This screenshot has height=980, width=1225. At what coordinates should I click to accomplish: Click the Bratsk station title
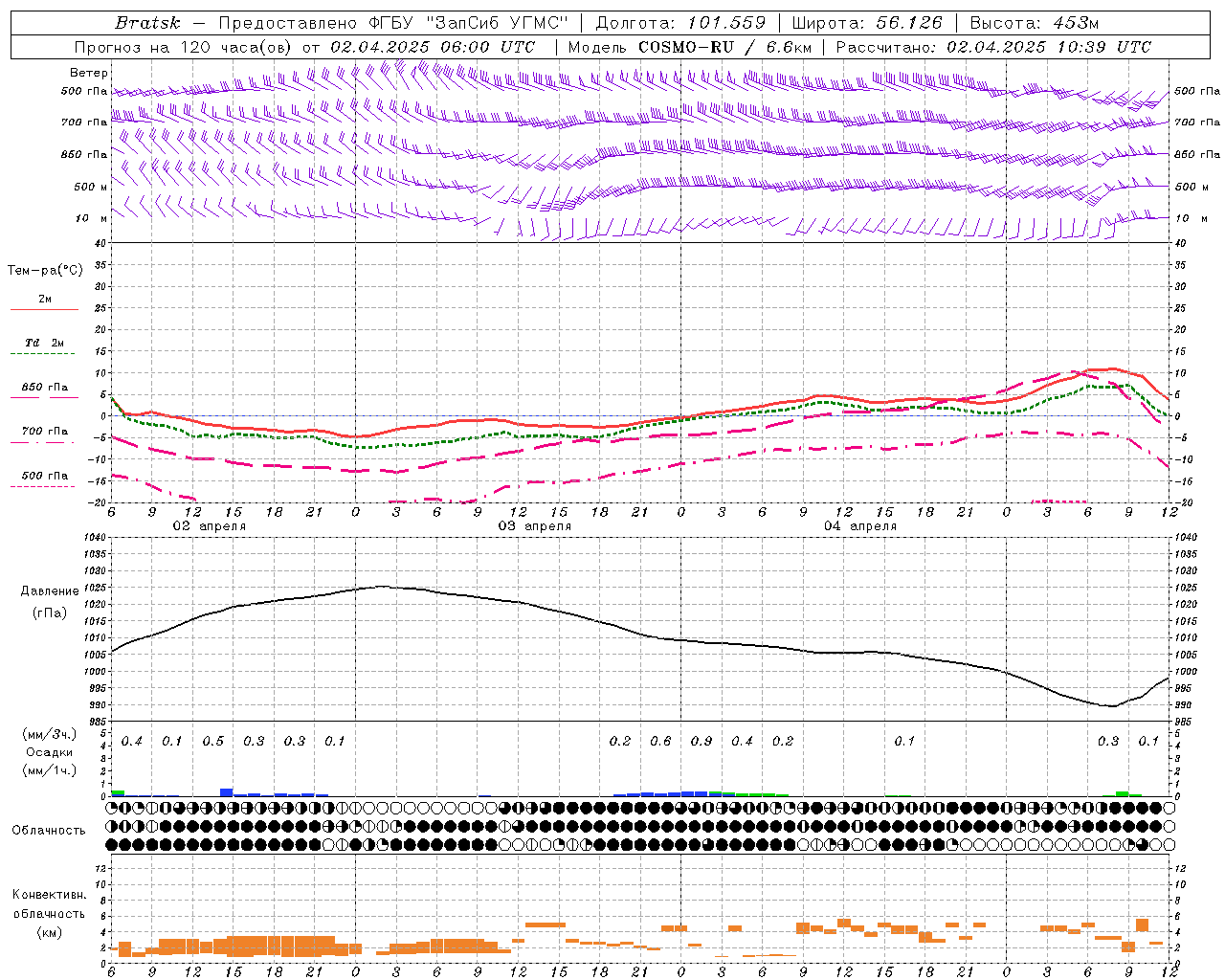[146, 23]
